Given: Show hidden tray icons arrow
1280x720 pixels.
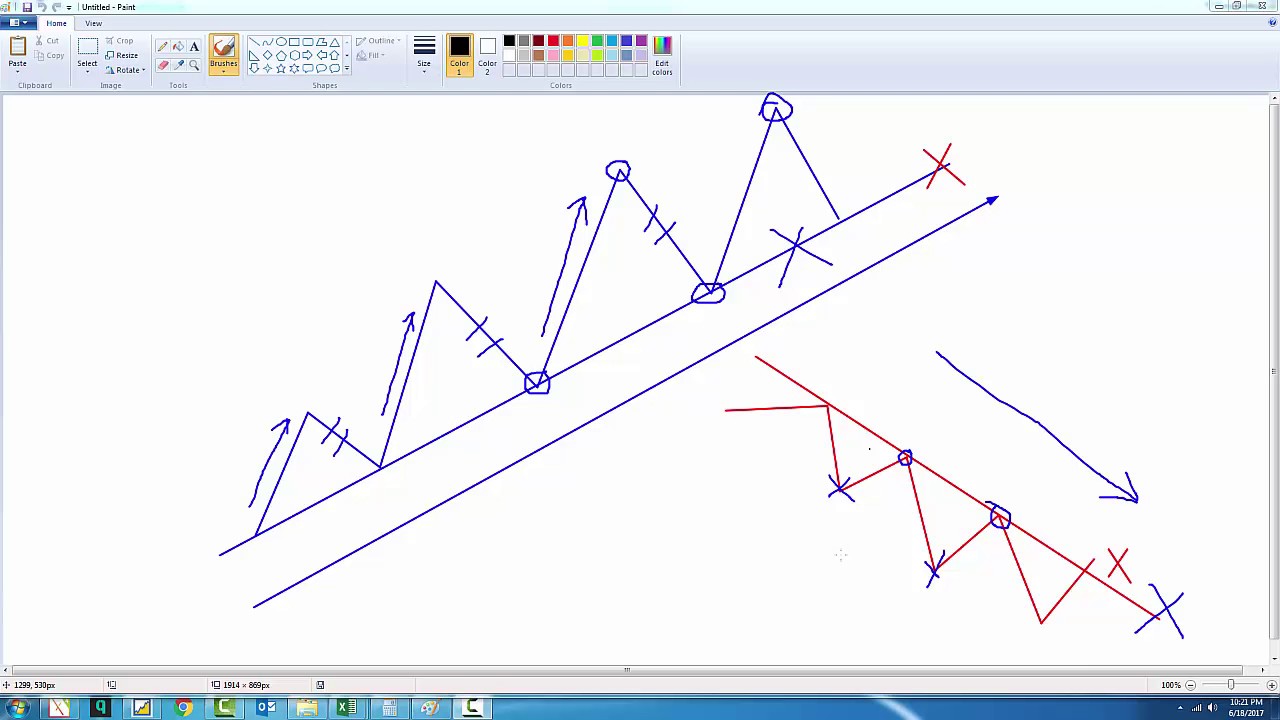Looking at the screenshot, I should coord(1180,708).
